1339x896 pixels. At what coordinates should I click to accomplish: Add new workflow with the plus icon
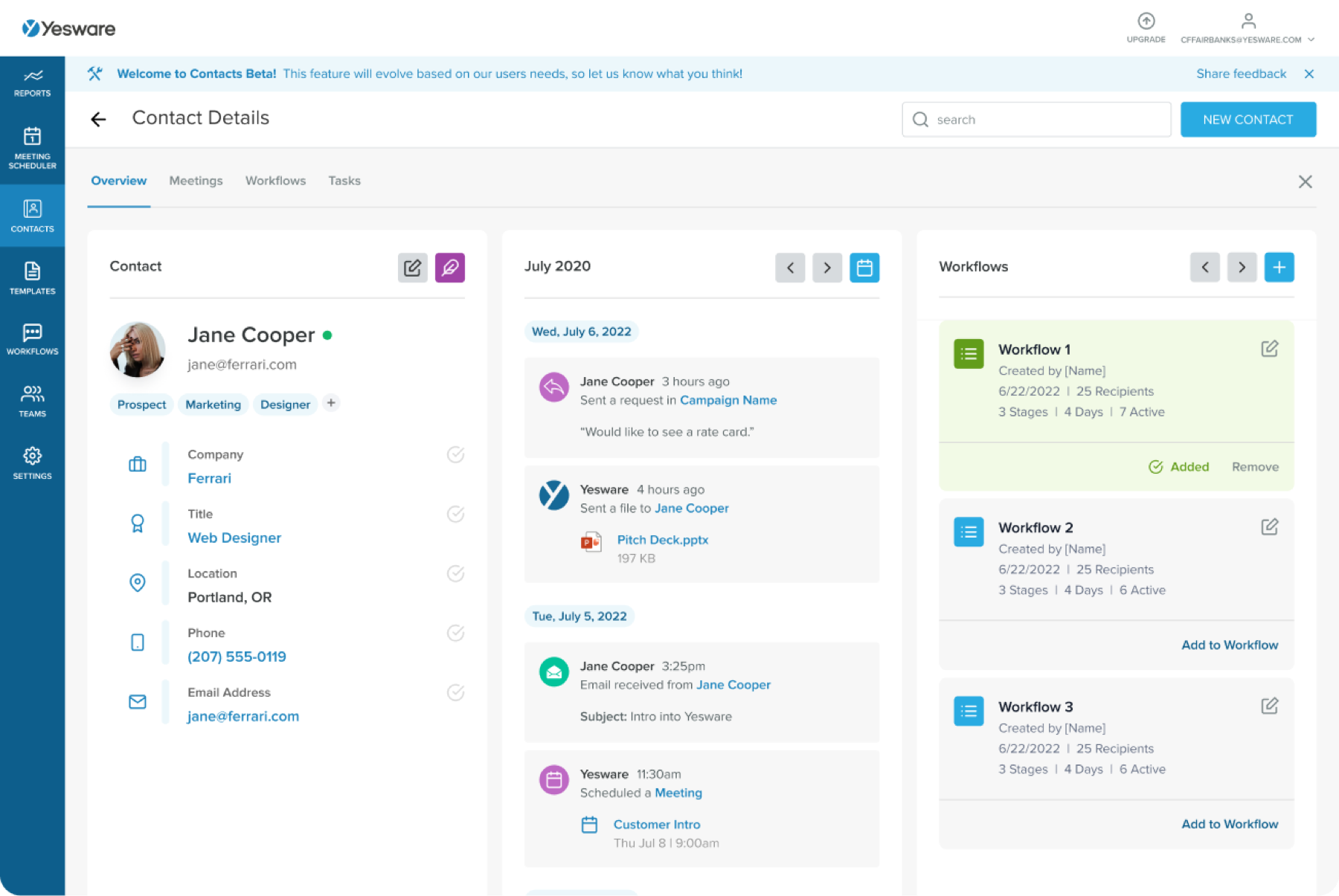tap(1279, 268)
